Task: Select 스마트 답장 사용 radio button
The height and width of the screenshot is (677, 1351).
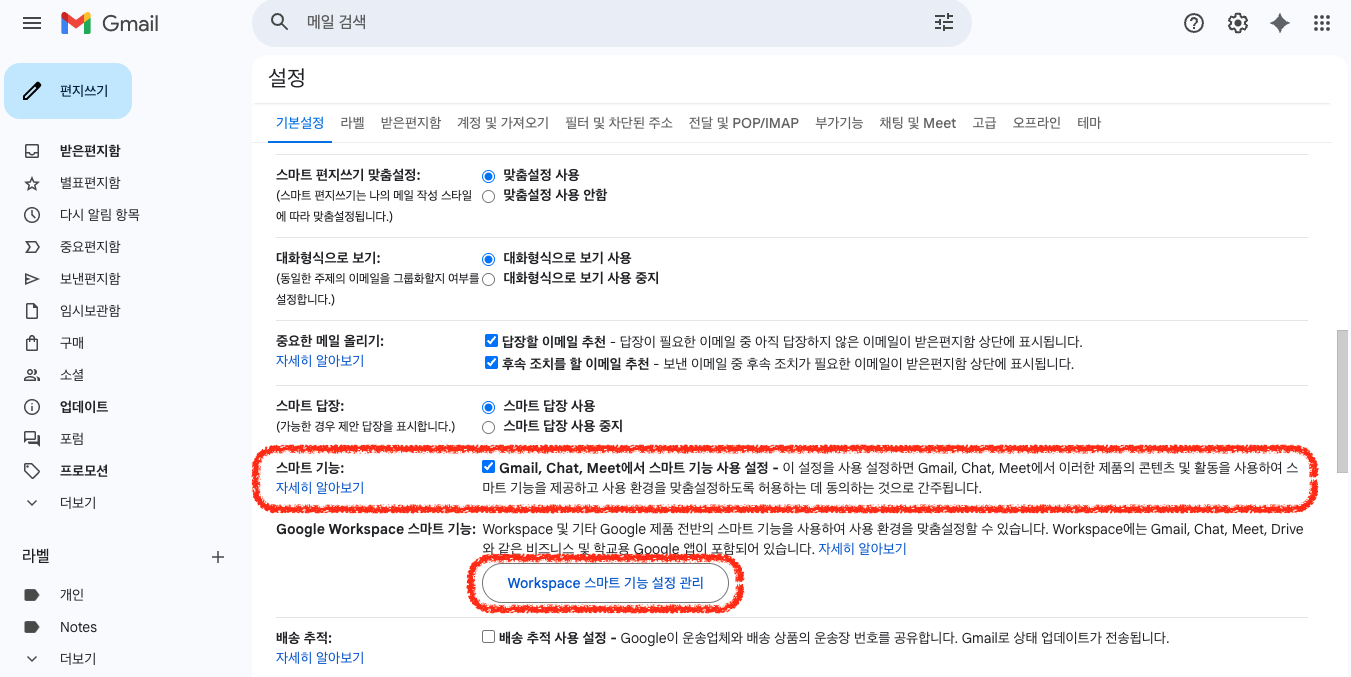Action: (489, 406)
